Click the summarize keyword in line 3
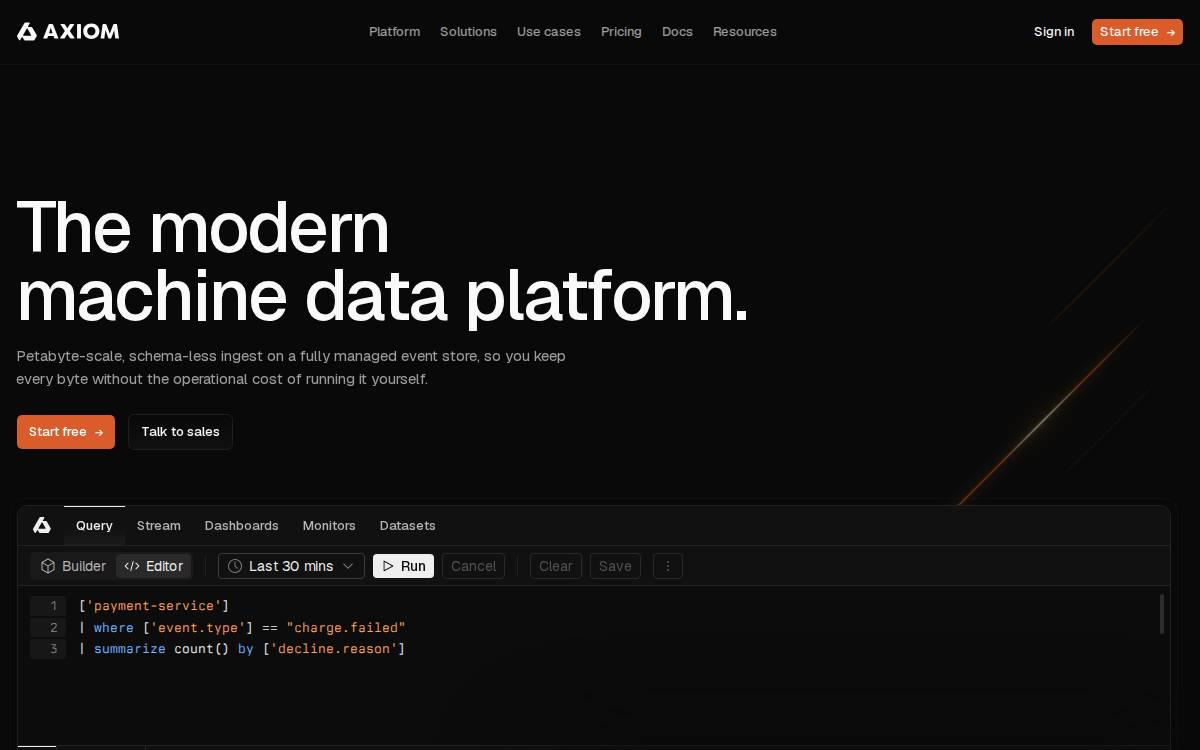Screen dimensions: 1200x750 tap(130, 649)
